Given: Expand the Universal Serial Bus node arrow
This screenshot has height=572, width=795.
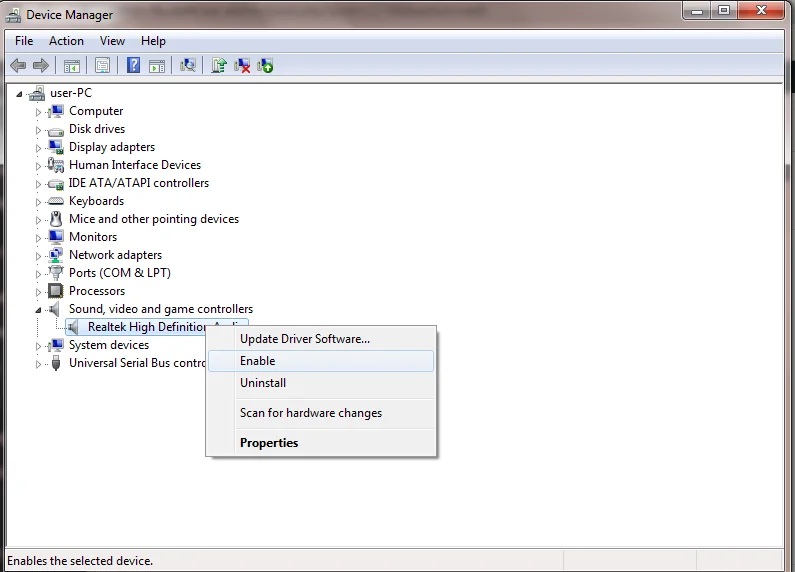Looking at the screenshot, I should click(x=38, y=364).
